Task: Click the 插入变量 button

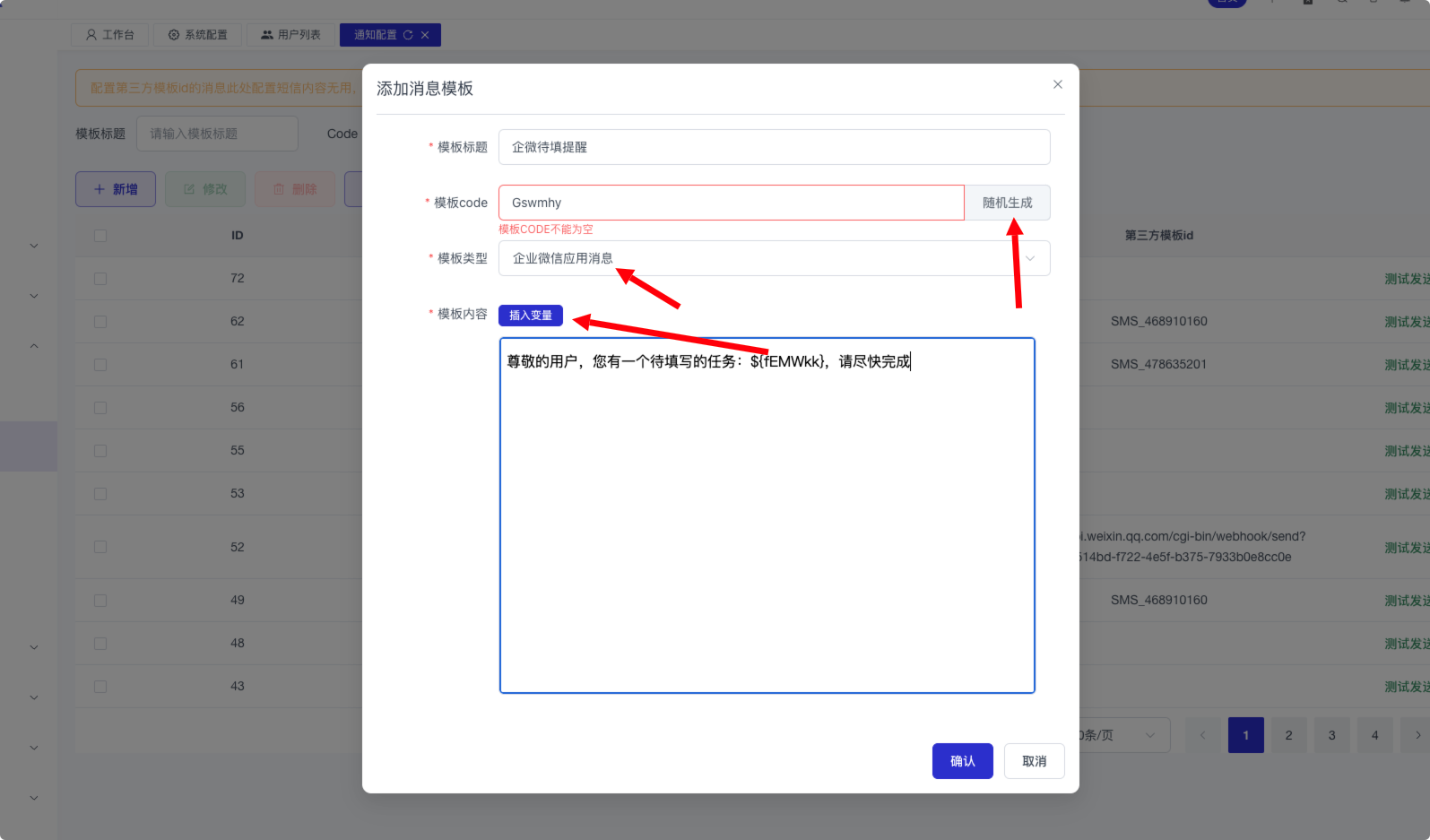Action: 531,316
